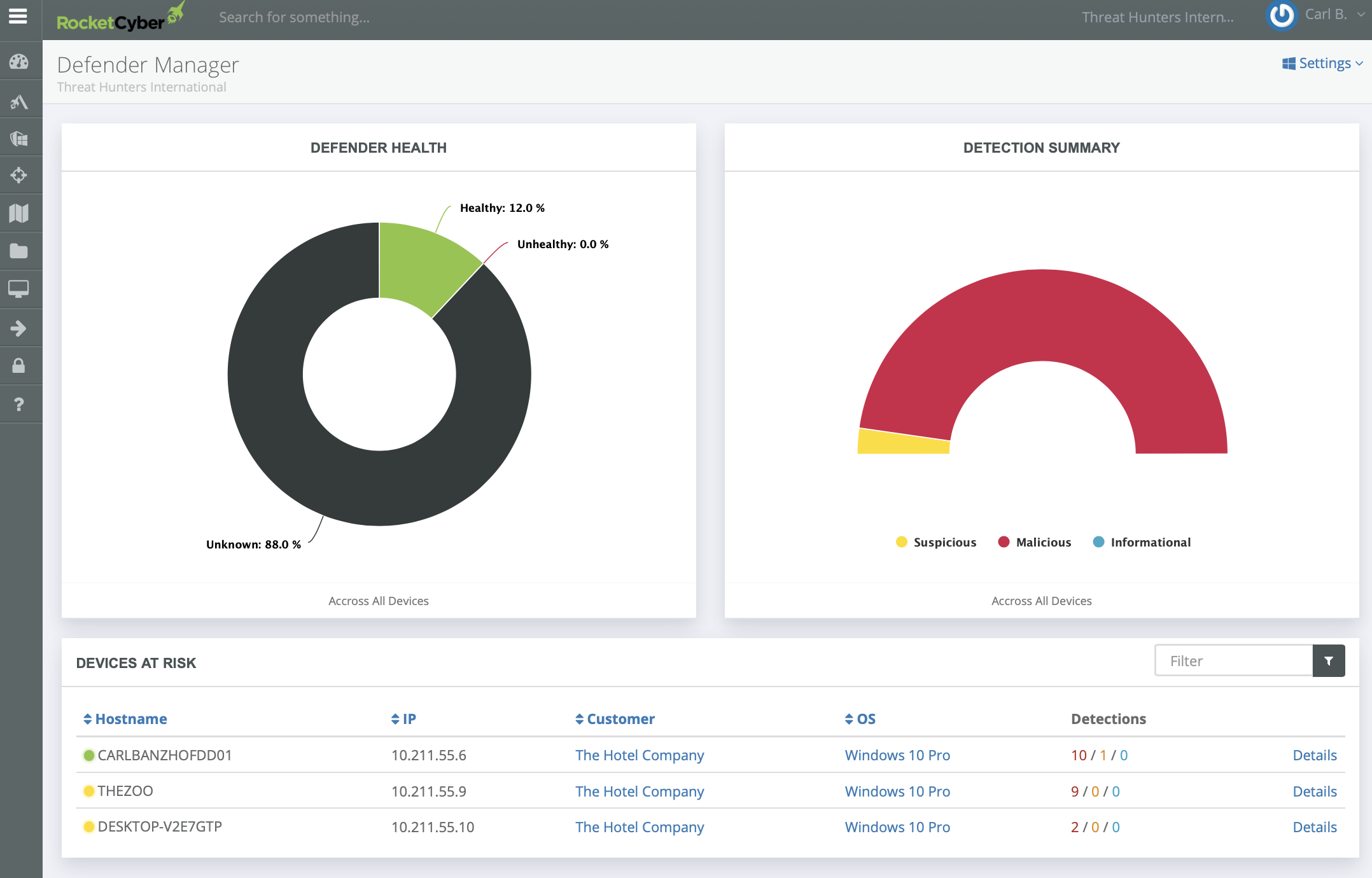Click the crosshair target icon in sidebar

click(19, 175)
